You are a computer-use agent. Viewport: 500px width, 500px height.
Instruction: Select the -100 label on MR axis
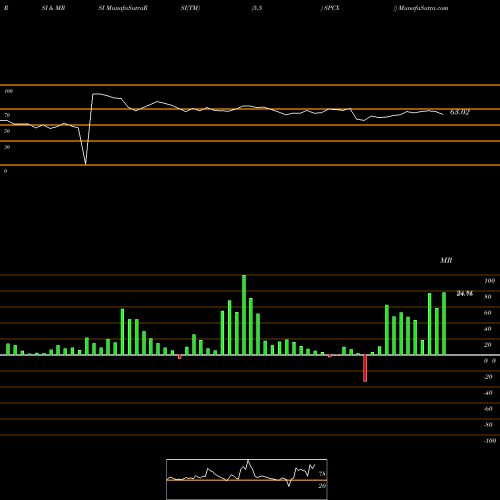(490, 441)
